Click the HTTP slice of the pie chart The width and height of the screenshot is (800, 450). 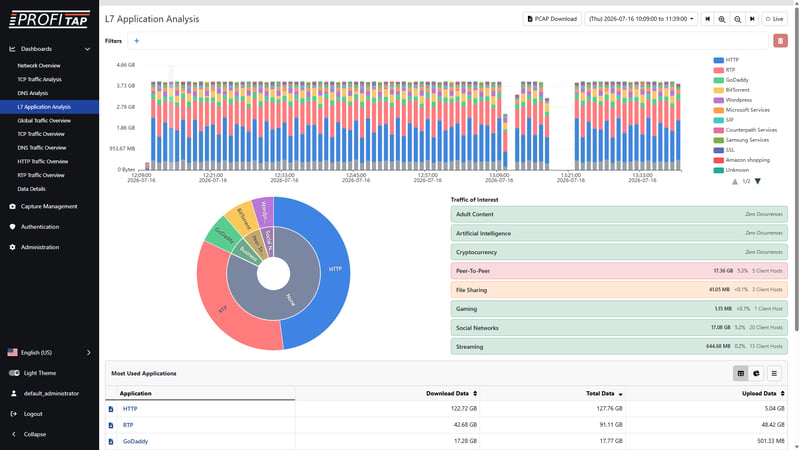coord(335,269)
